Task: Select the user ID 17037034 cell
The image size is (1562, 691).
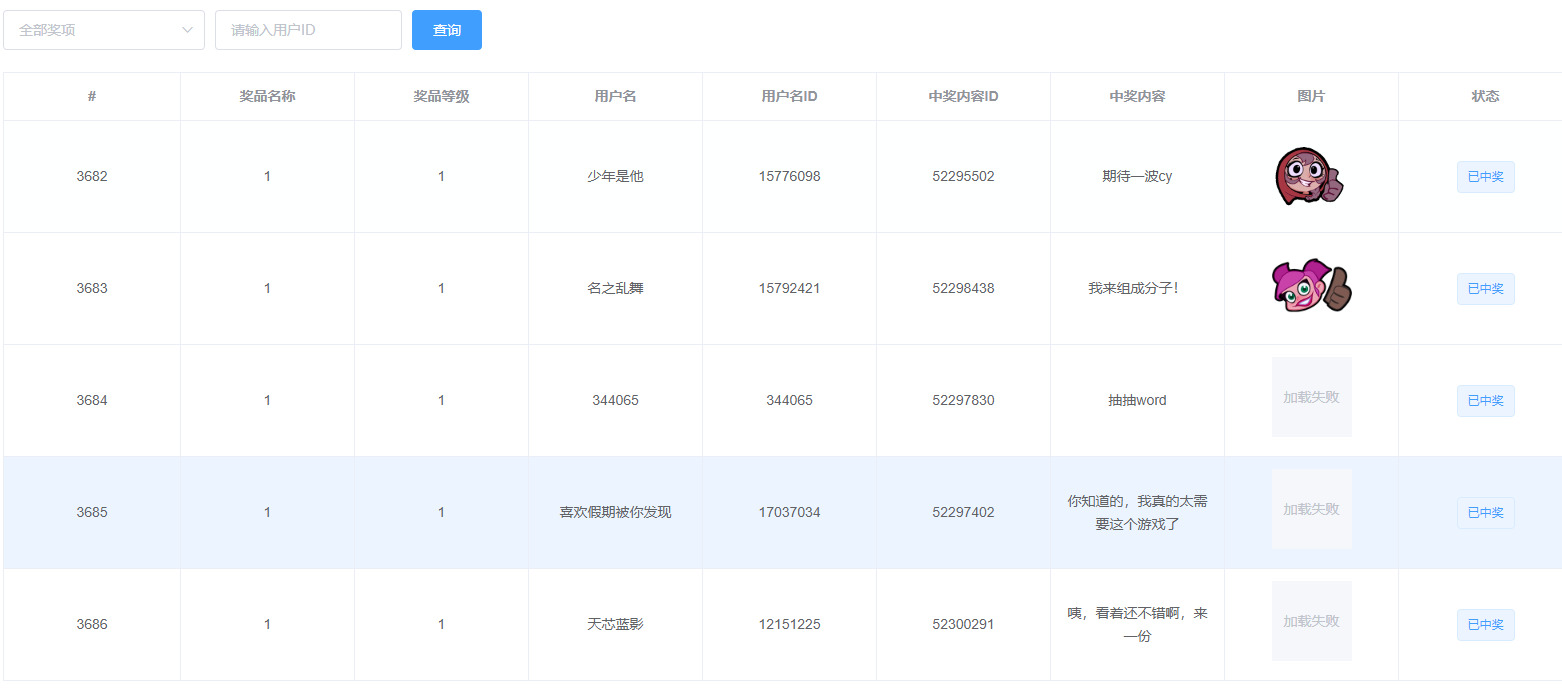Action: tap(789, 512)
